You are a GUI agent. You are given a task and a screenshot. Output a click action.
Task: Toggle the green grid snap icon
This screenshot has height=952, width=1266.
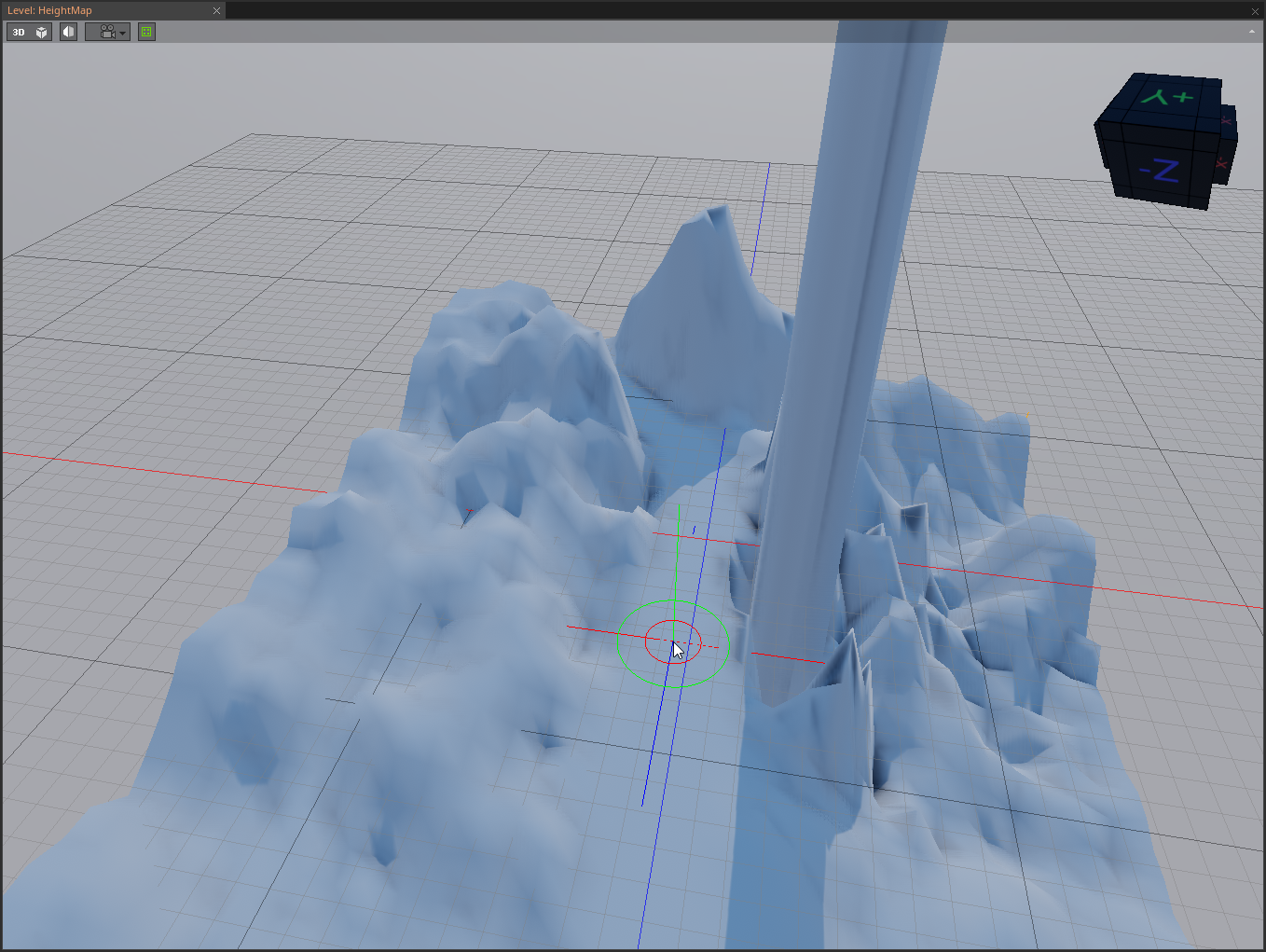point(146,32)
